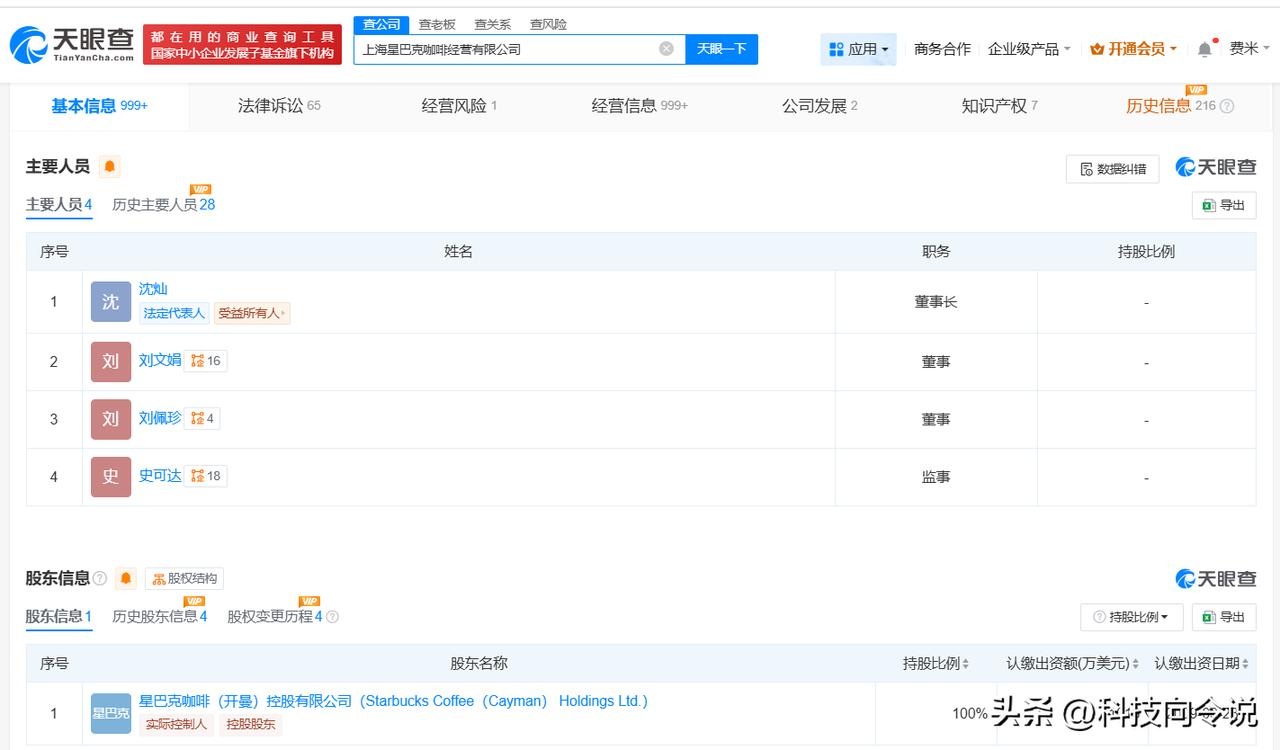Screen dimensions: 1280x750
Task: Click the 刘 avatar for 刘文娟
Action: [111, 362]
